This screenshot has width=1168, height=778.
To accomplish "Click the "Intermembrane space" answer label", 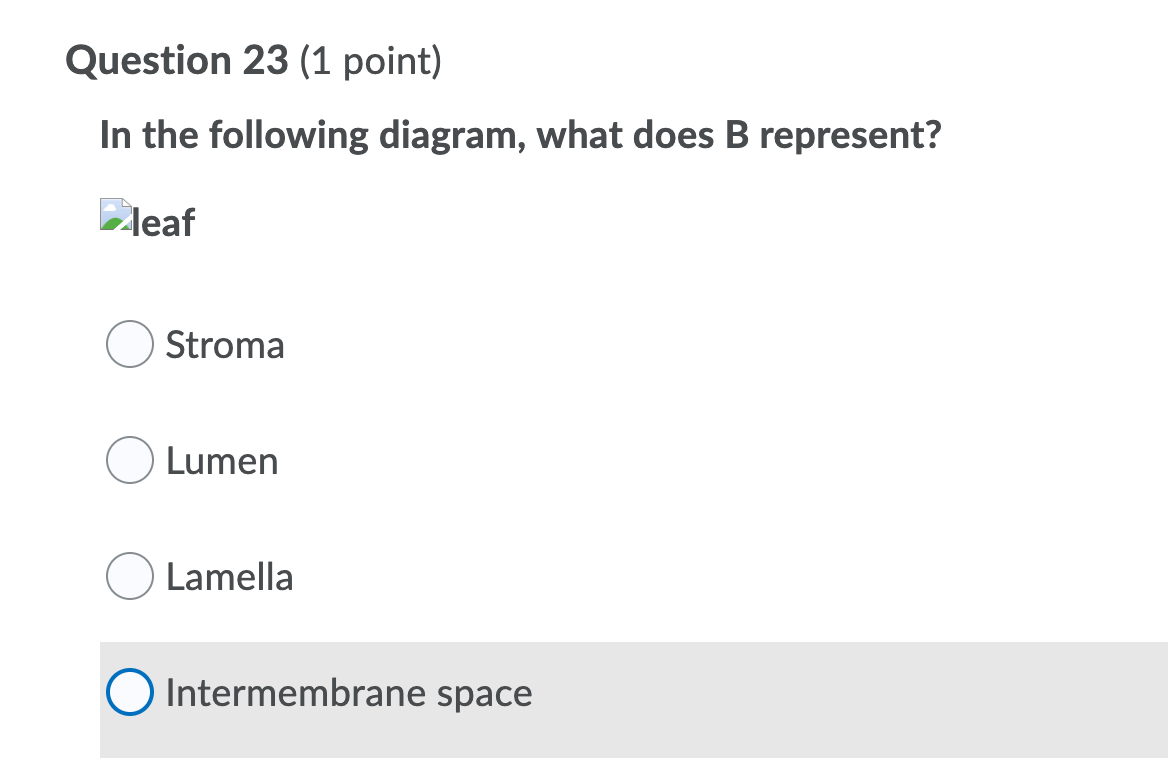I will [x=349, y=693].
